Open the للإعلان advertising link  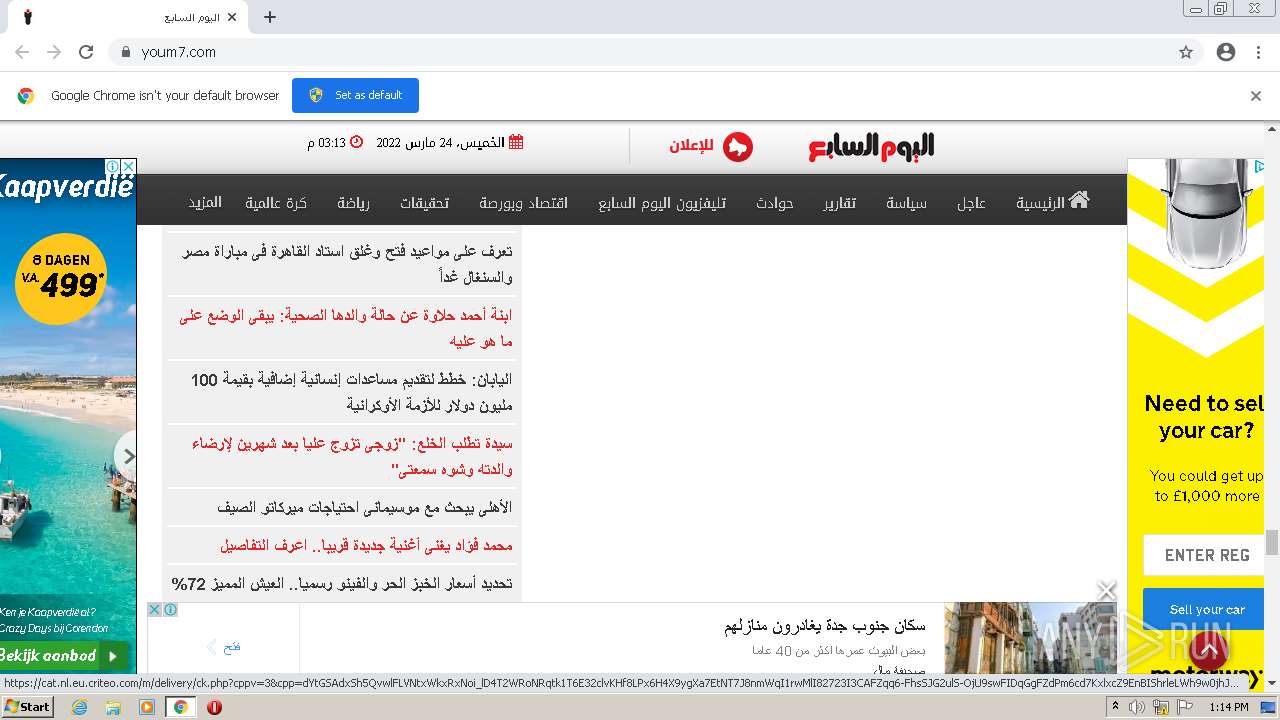pyautogui.click(x=692, y=146)
